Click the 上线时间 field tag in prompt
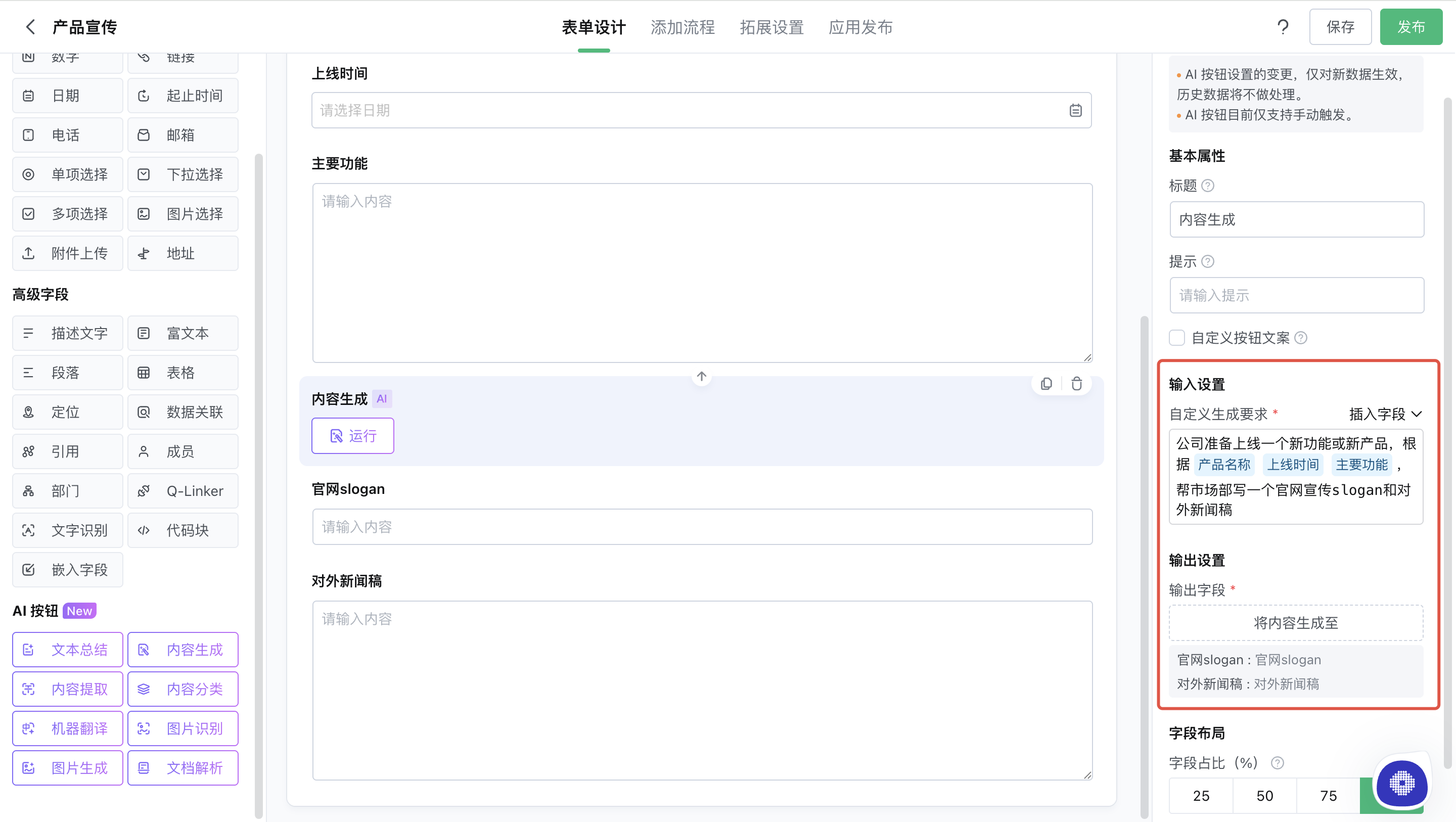Viewport: 1456px width, 822px height. pos(1293,465)
